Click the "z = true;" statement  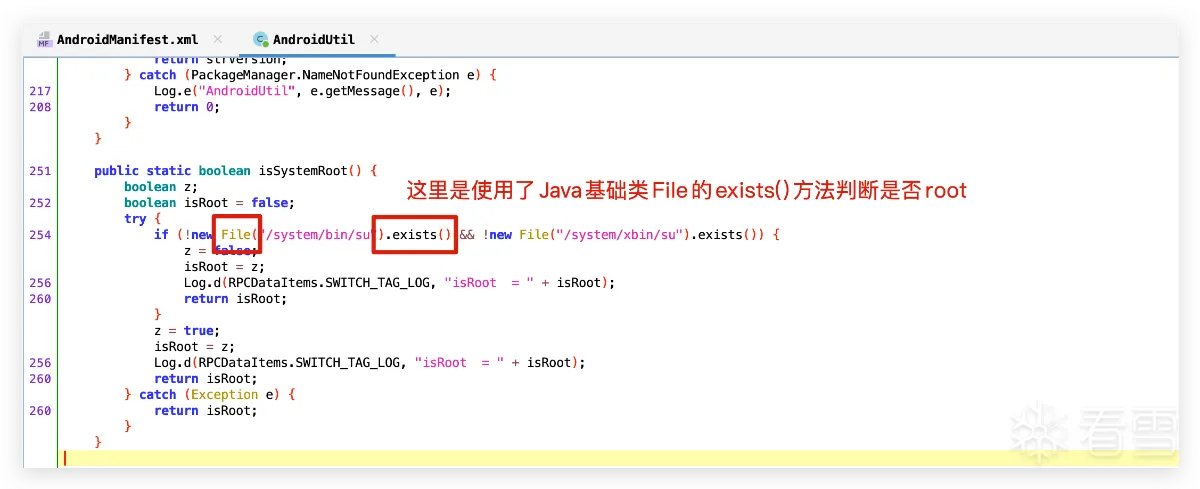coord(186,331)
